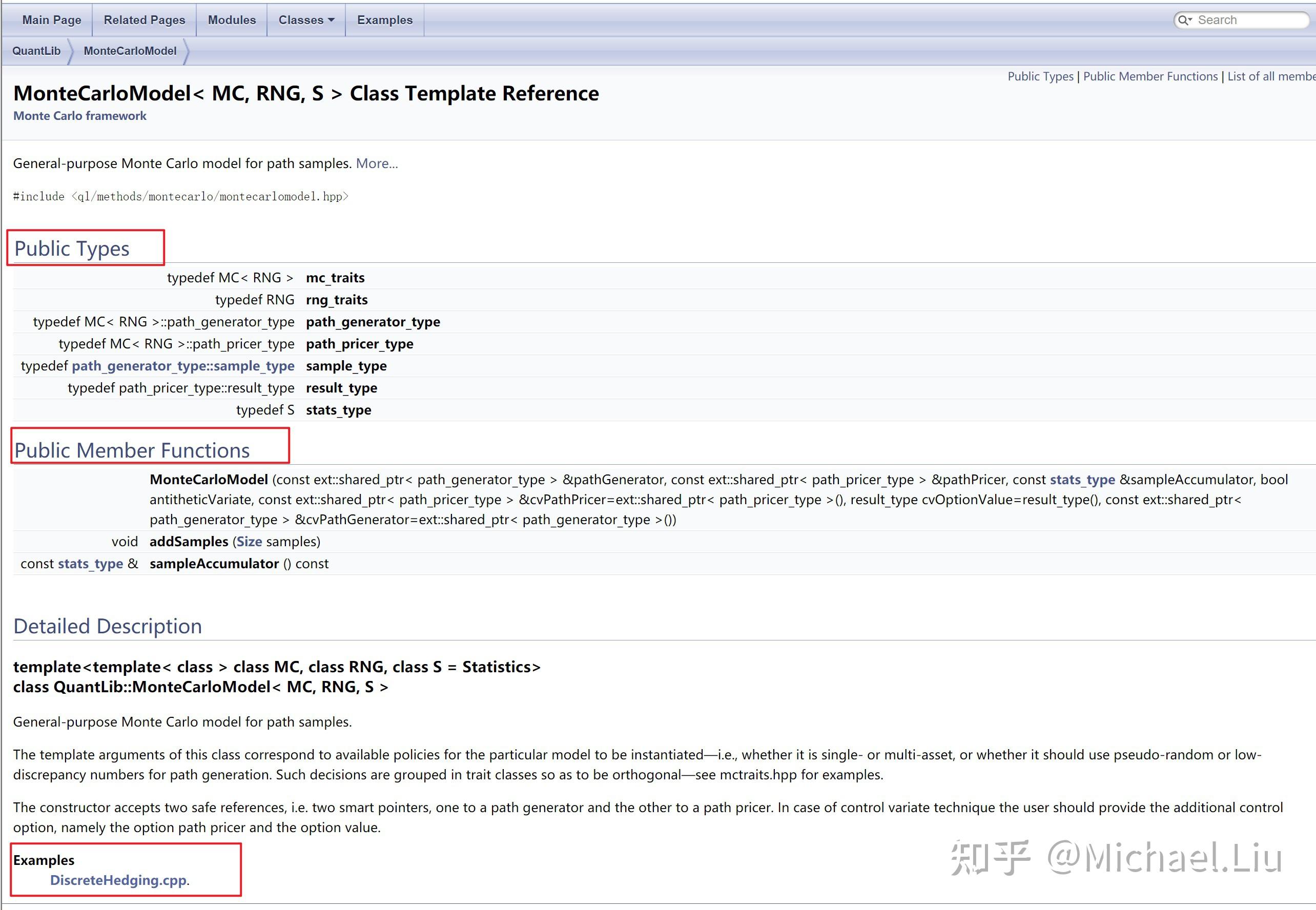The image size is (1316, 910).
Task: Click the Public Types section heading
Action: click(x=72, y=249)
